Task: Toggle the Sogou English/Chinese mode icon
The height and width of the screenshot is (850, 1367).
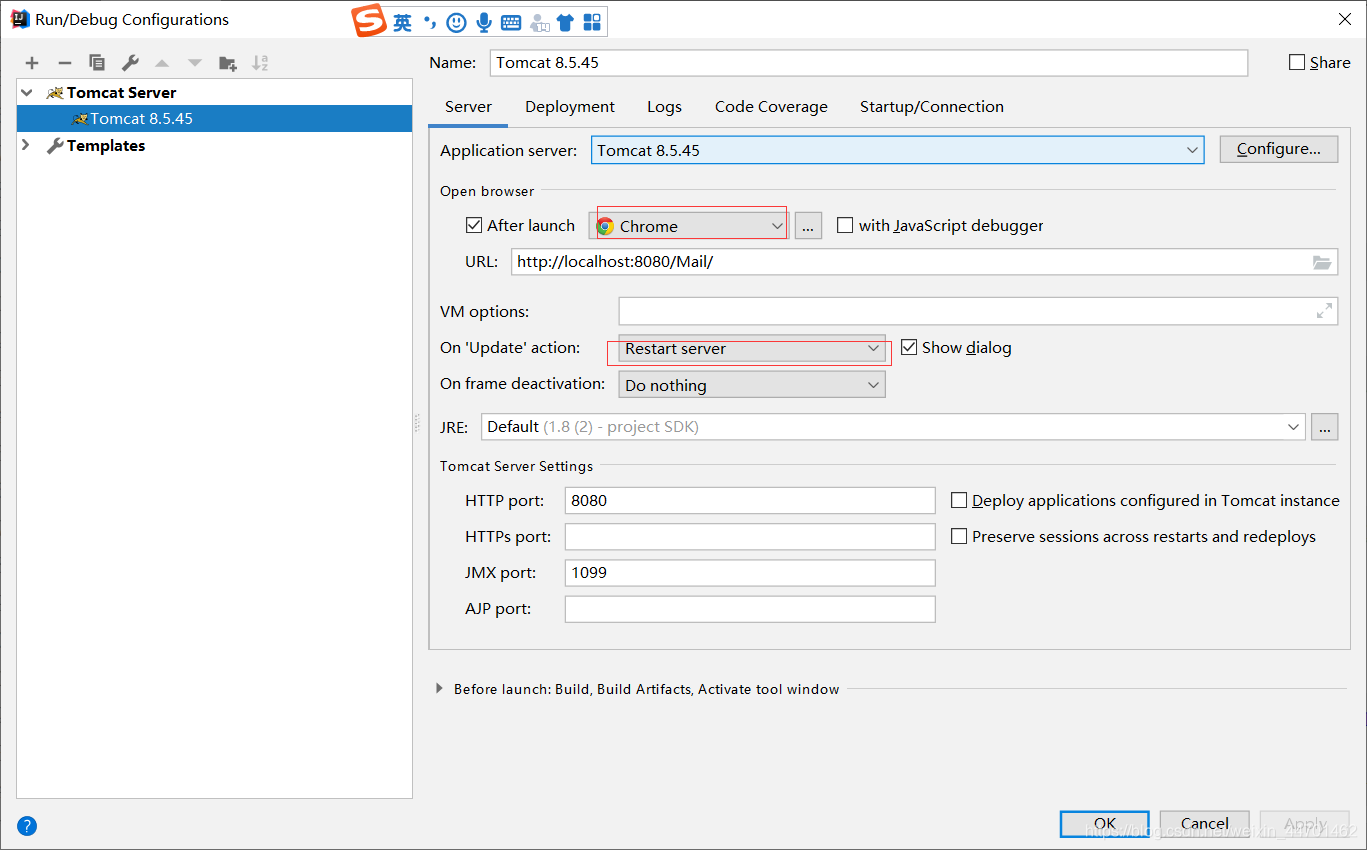Action: pyautogui.click(x=403, y=22)
